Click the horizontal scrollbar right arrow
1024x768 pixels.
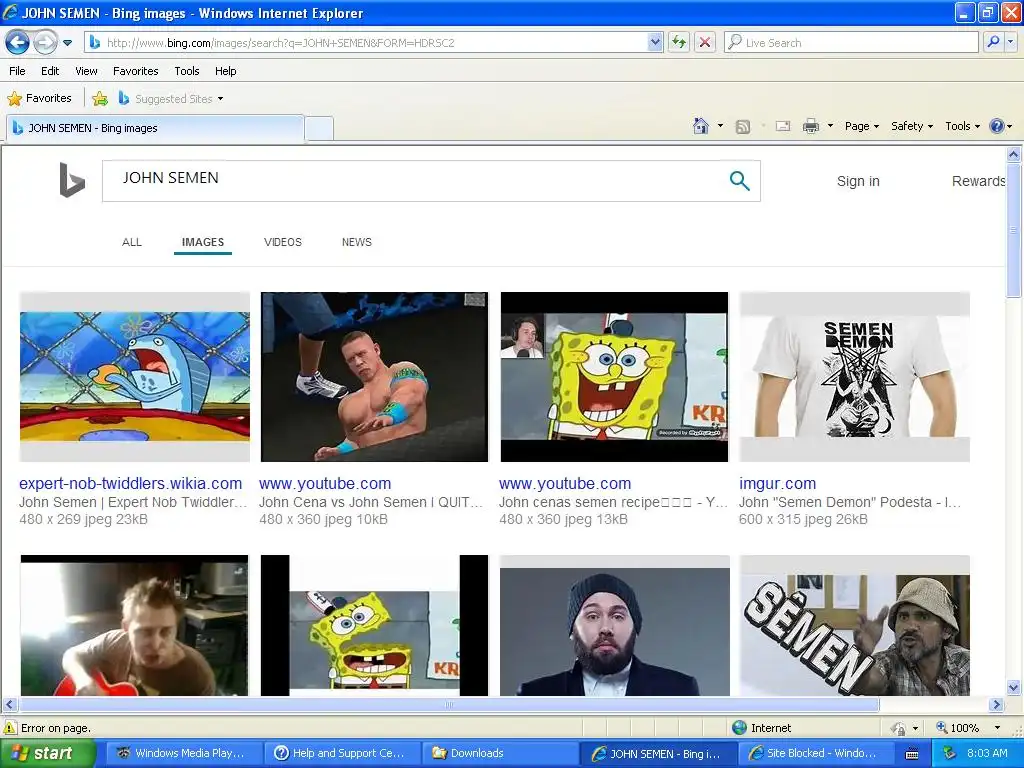pyautogui.click(x=996, y=705)
